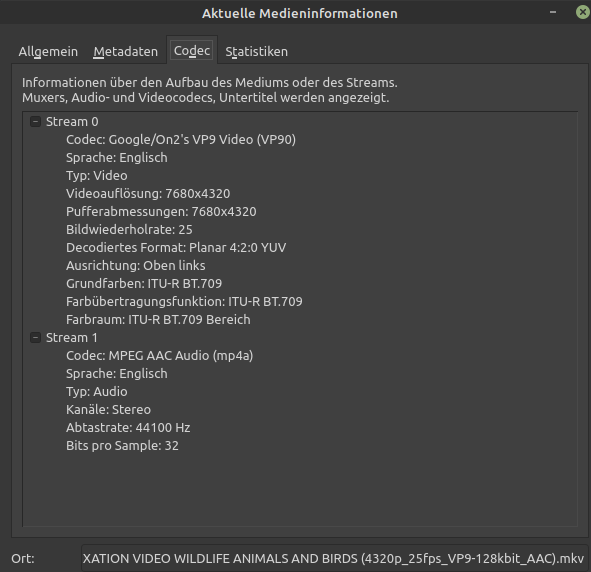Select the Kanäle Stereo row
Image resolution: width=591 pixels, height=572 pixels.
click(x=109, y=410)
